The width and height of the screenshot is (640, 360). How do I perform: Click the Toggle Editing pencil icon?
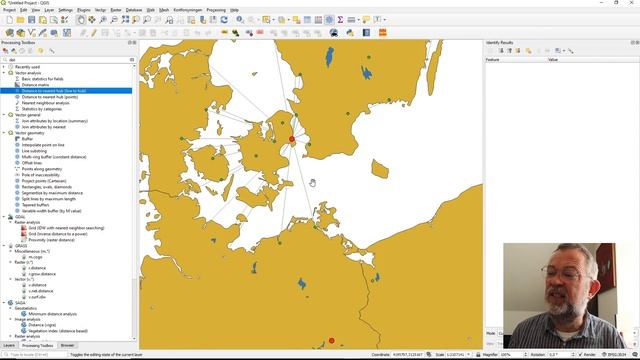pyautogui.click(x=94, y=33)
